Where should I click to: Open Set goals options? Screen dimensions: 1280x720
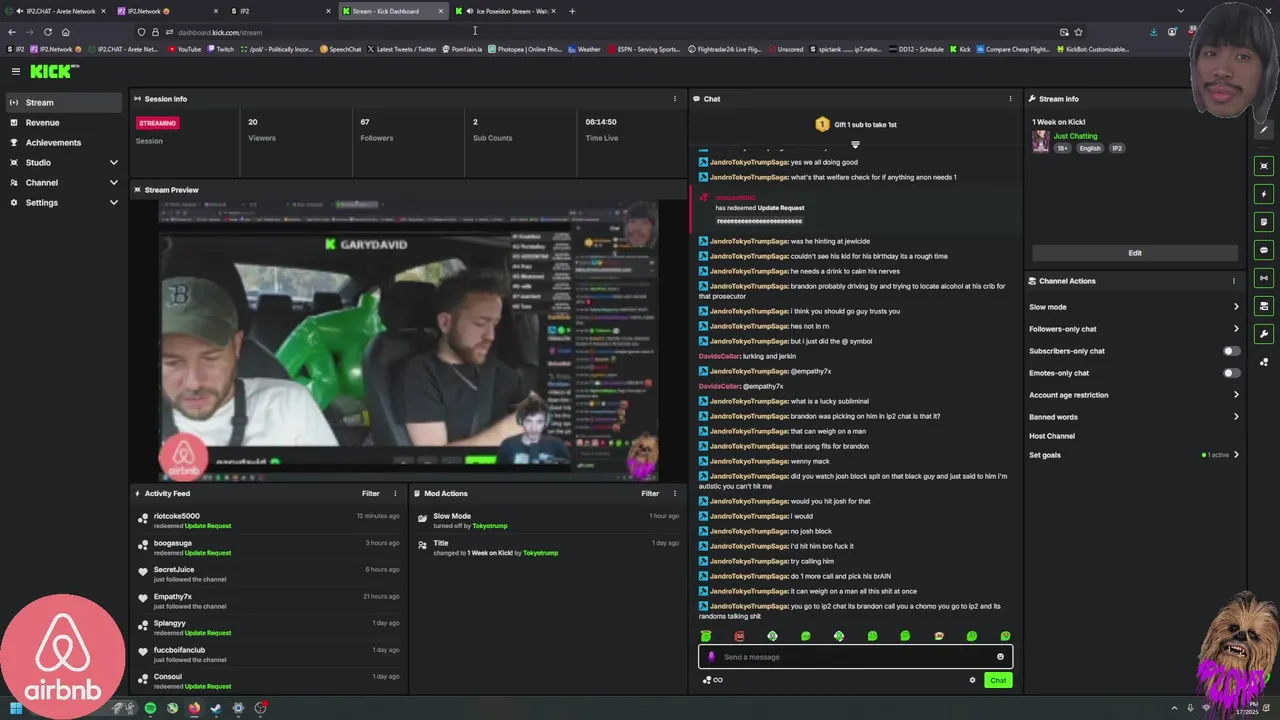coord(1134,455)
